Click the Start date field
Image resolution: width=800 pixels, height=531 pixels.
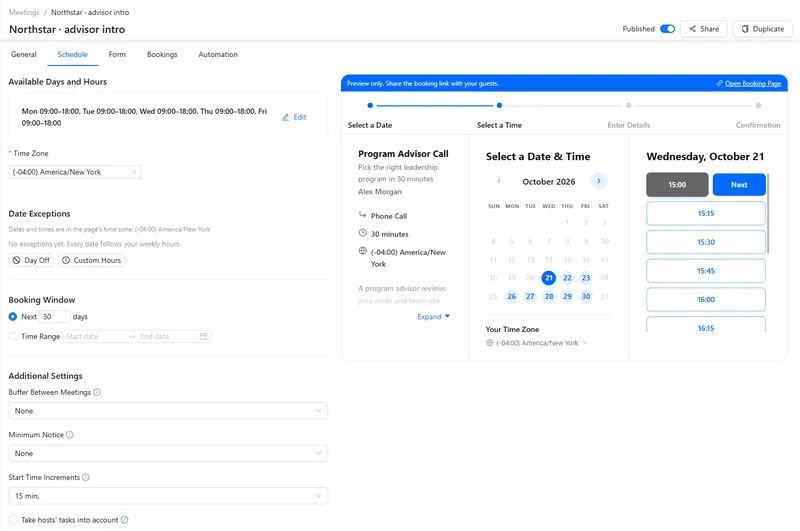94,336
